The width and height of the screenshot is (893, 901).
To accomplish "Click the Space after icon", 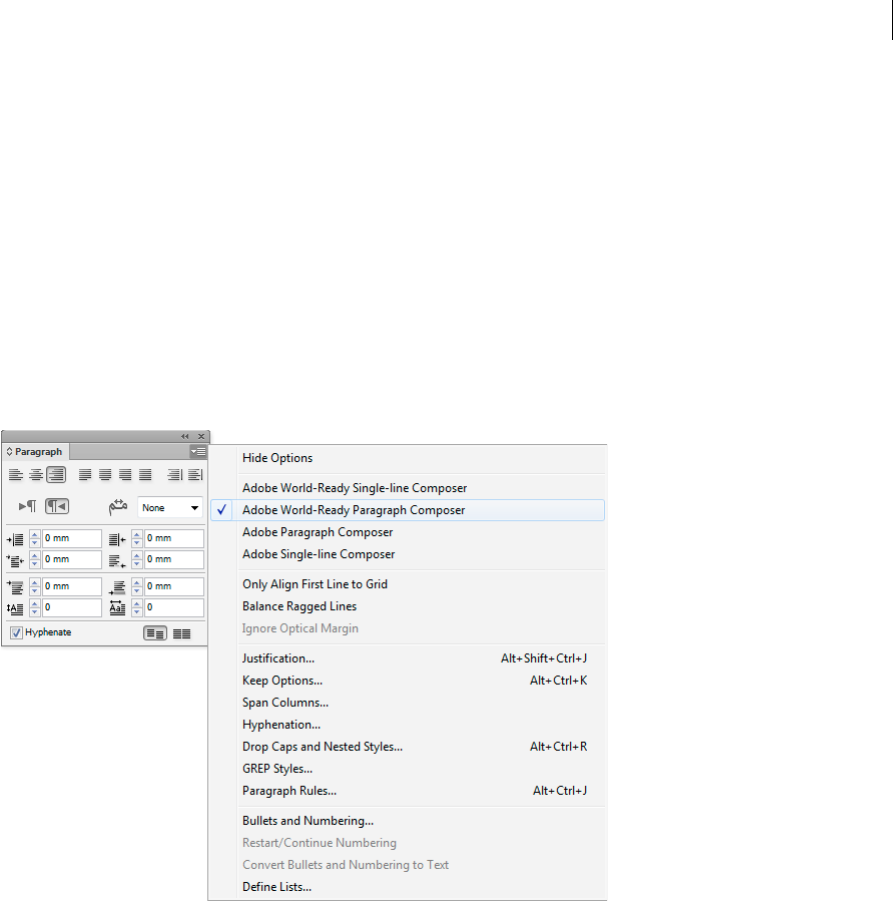I will coord(117,587).
